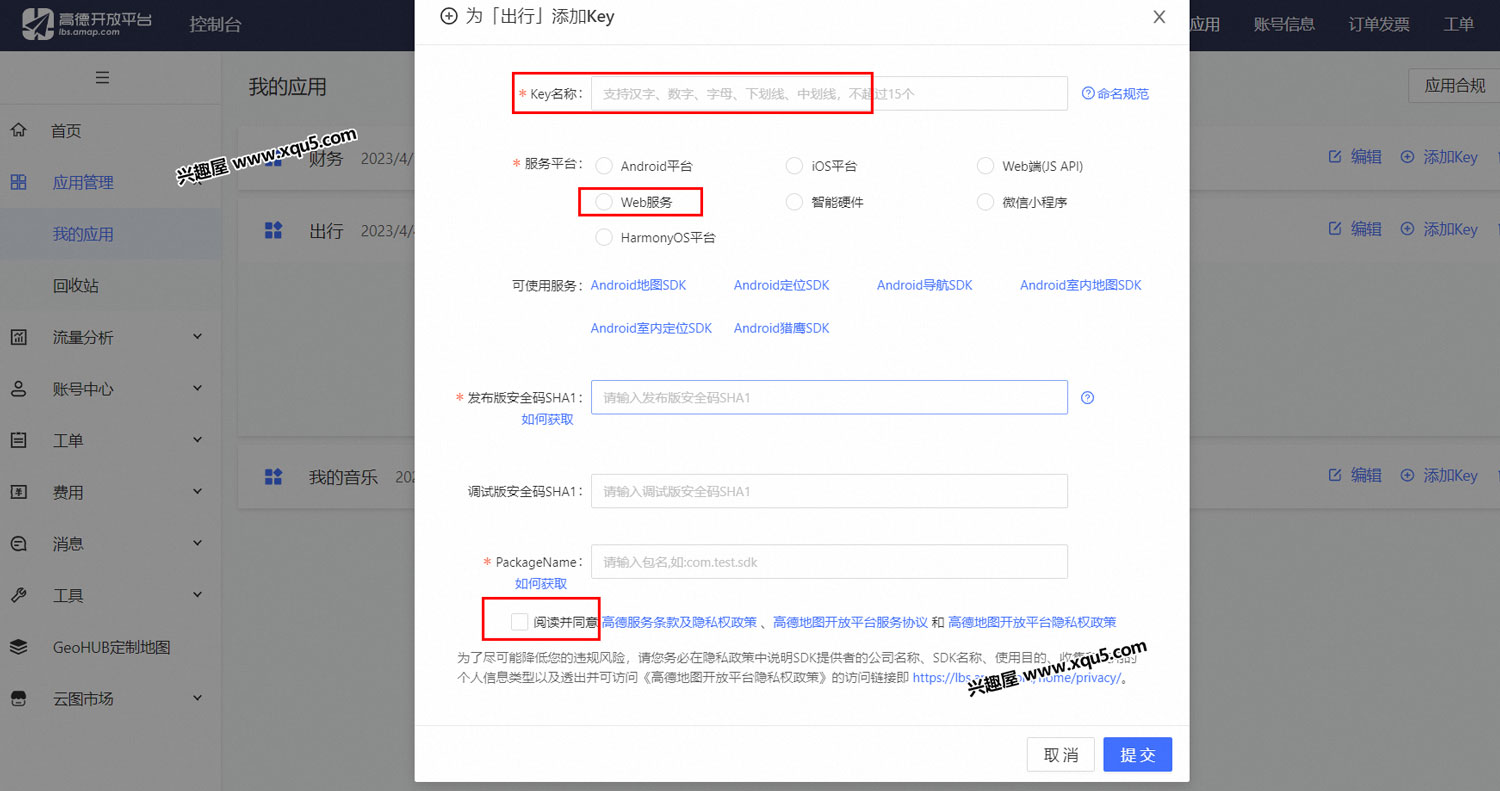The image size is (1500, 791).
Task: Click the help icon beside SHA1 field
Action: pyautogui.click(x=1088, y=397)
